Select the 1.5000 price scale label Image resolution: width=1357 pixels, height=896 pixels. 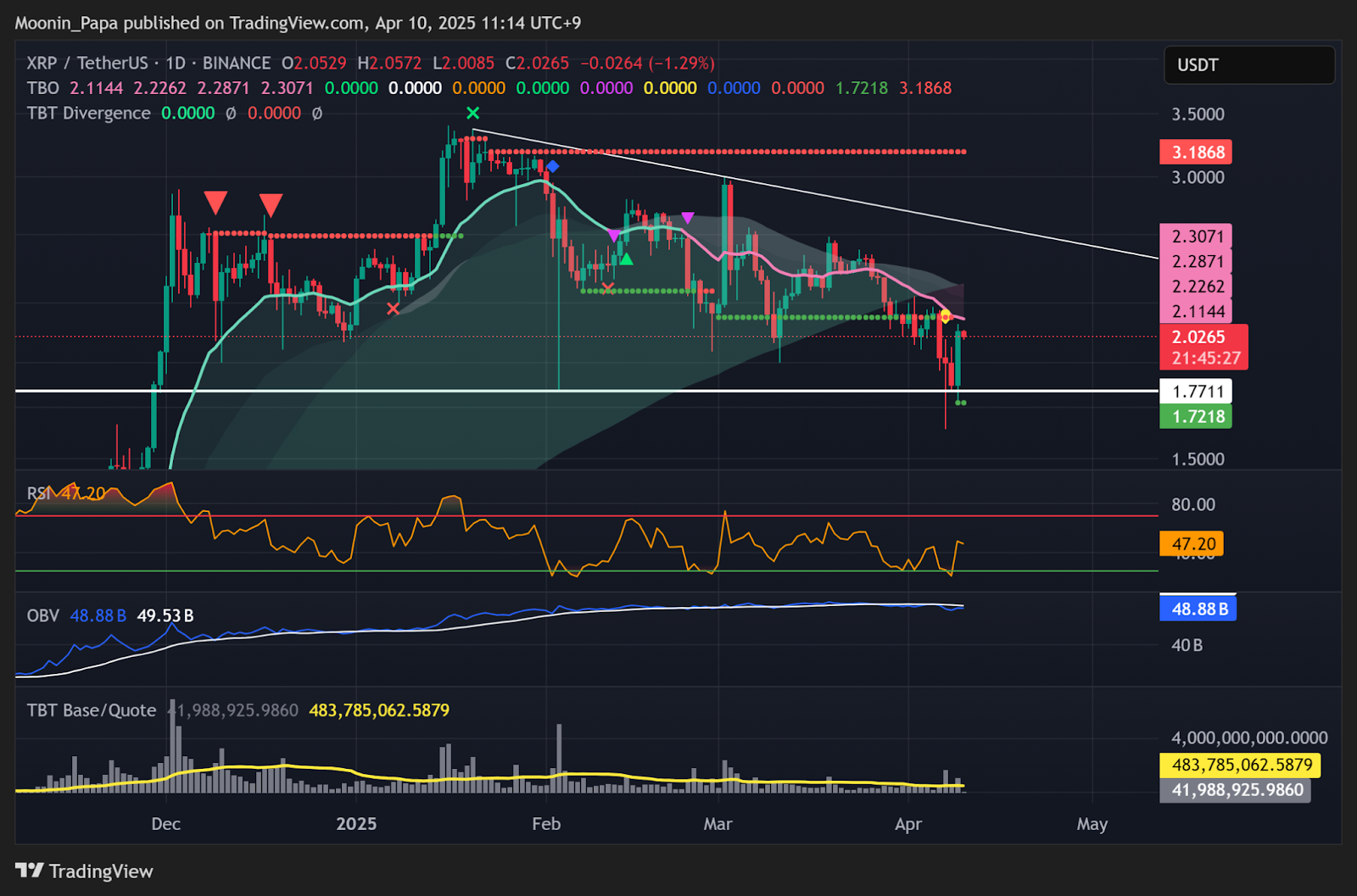[1198, 459]
